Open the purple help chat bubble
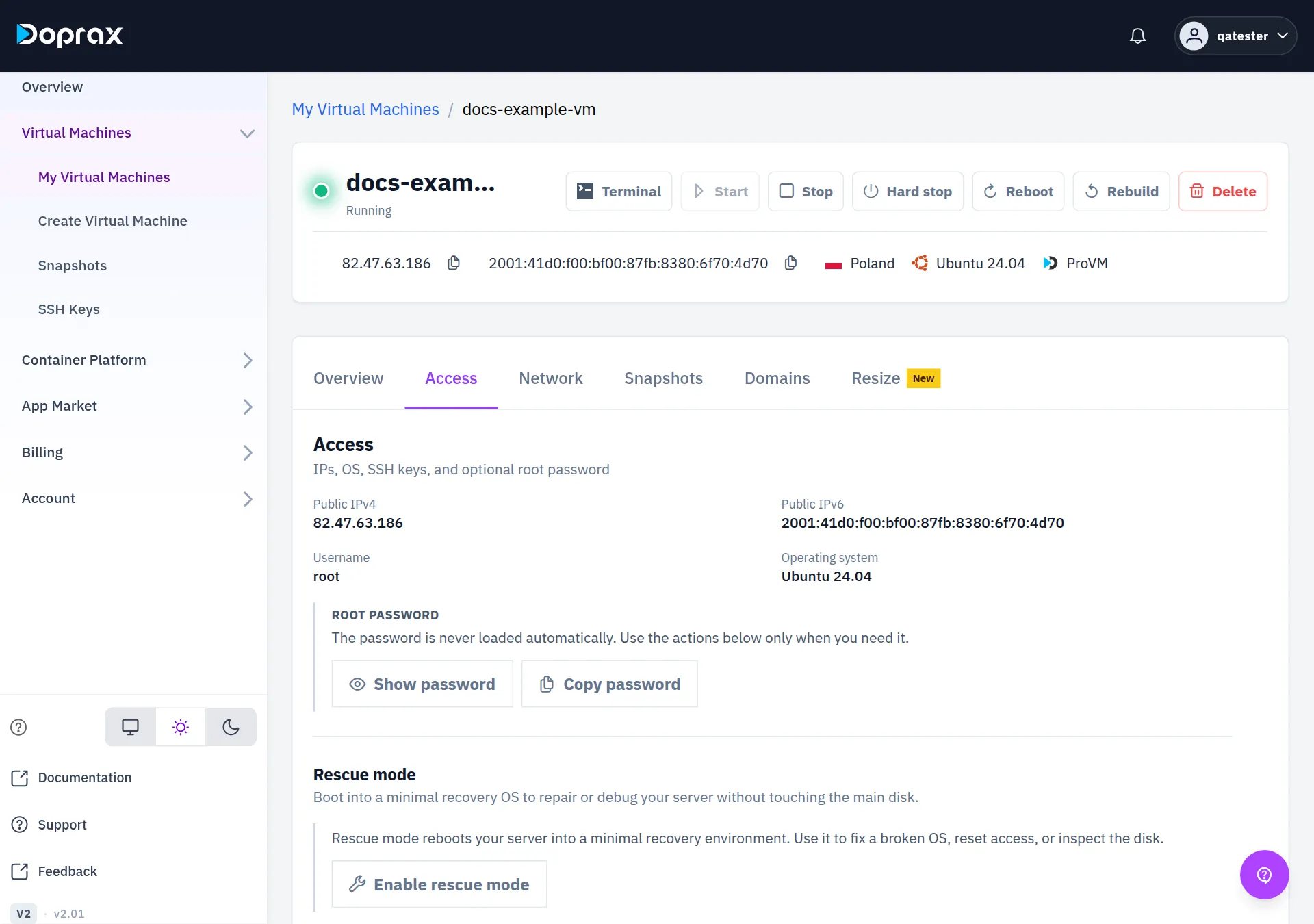Screen dimensions: 1314x924 point(1264,874)
